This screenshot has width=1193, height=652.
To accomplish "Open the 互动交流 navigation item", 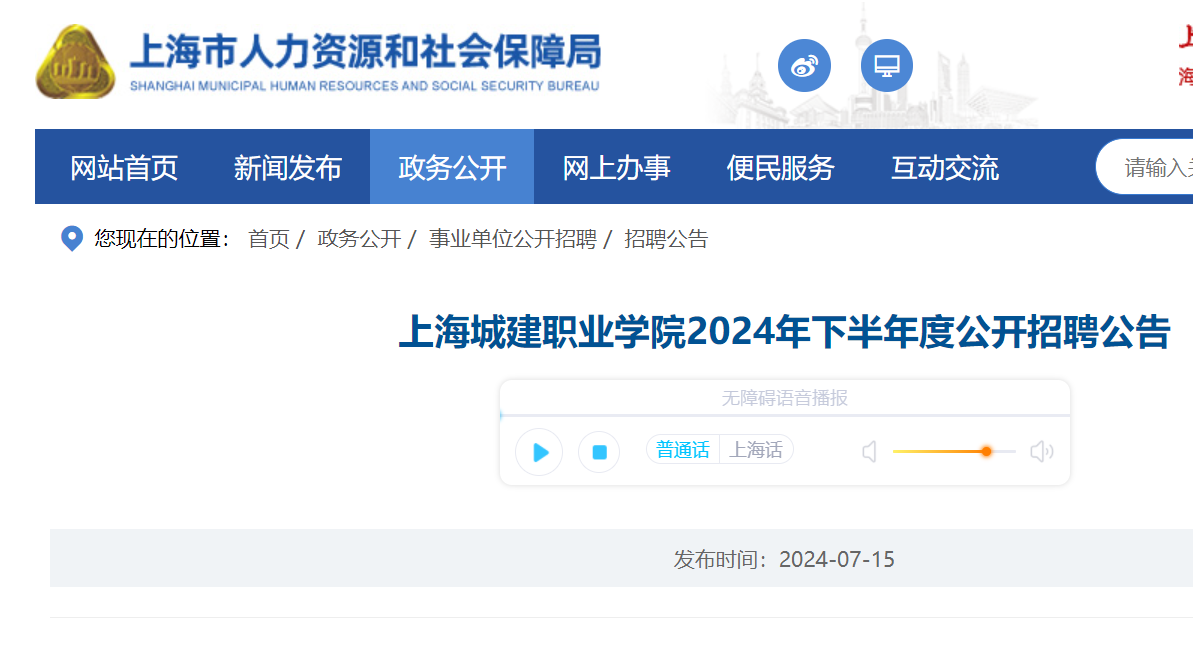I will point(945,167).
